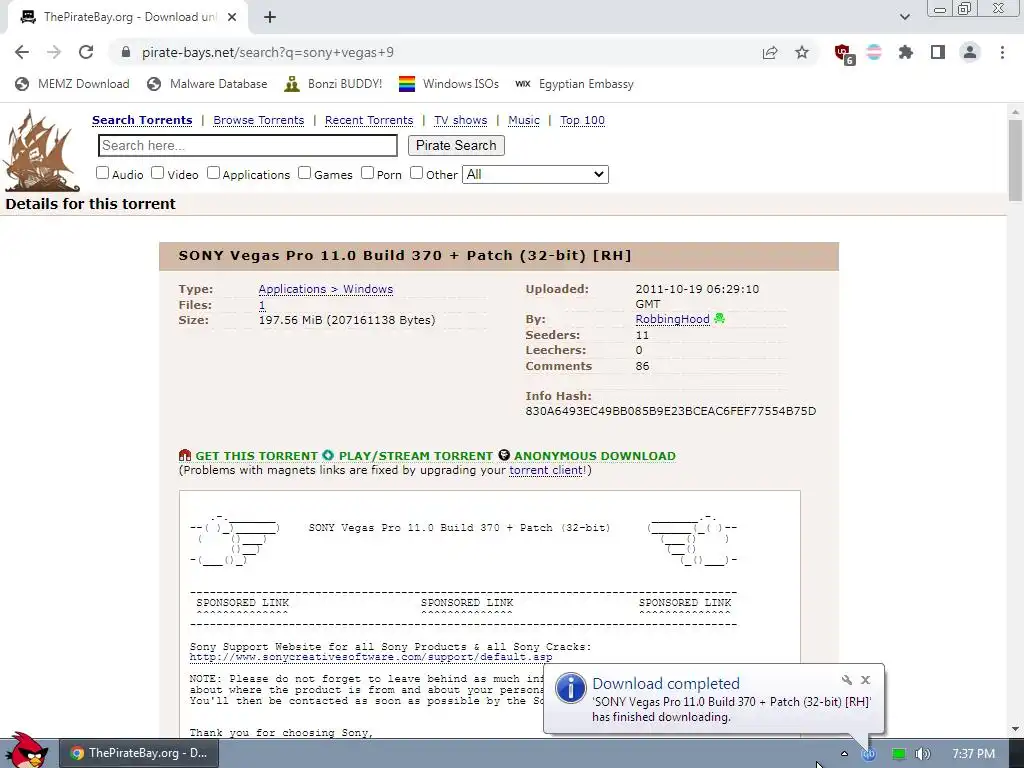Click PLAY/STREAM TORRENT link
This screenshot has width=1024, height=768.
(x=415, y=456)
